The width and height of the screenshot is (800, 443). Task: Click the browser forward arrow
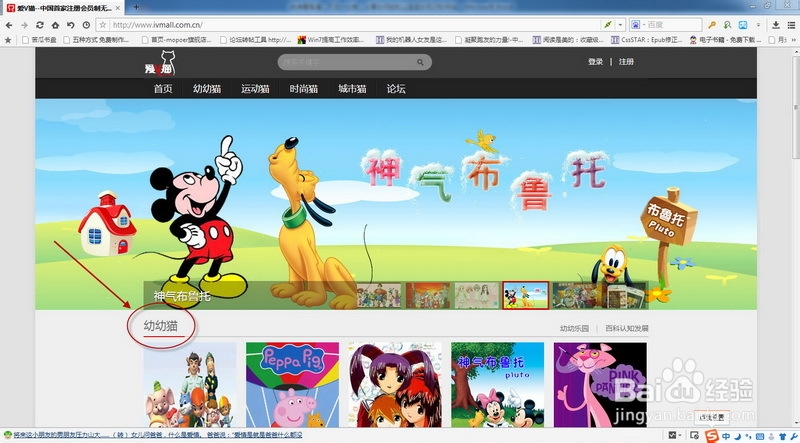tap(24, 25)
